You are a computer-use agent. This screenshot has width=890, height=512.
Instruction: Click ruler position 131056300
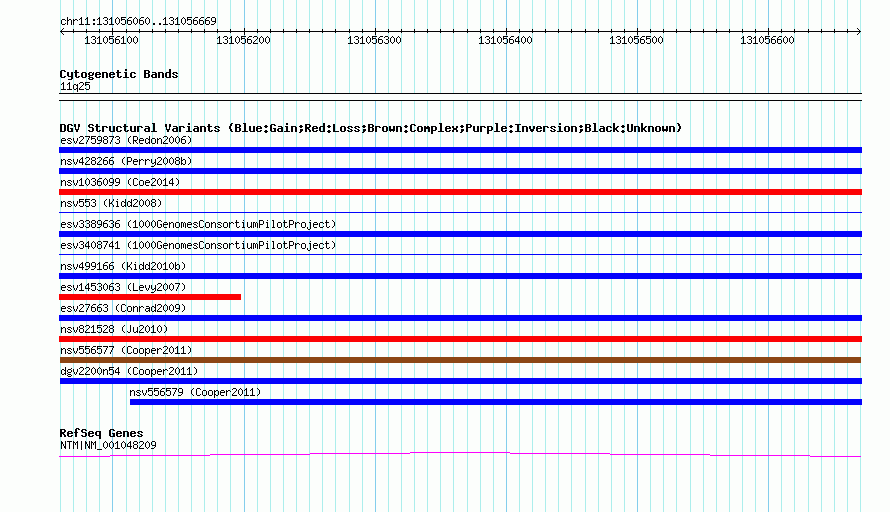click(375, 40)
